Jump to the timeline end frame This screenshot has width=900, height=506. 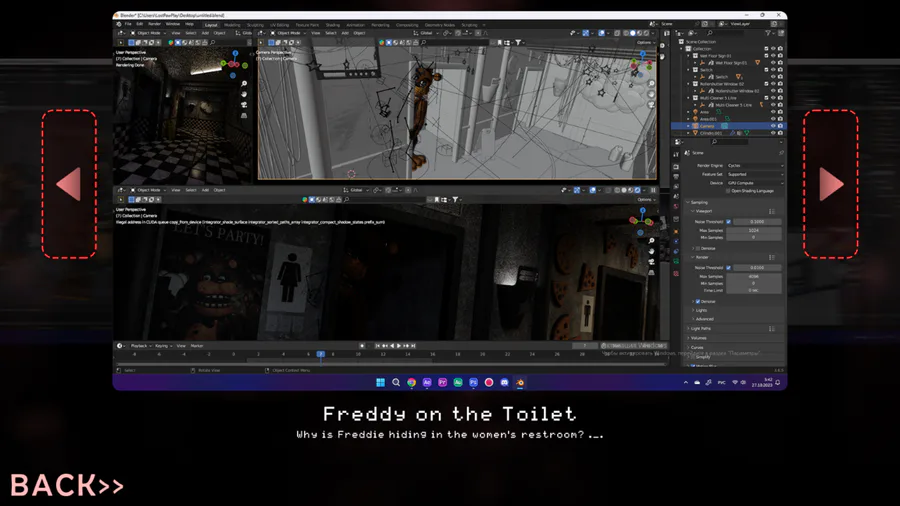click(413, 346)
